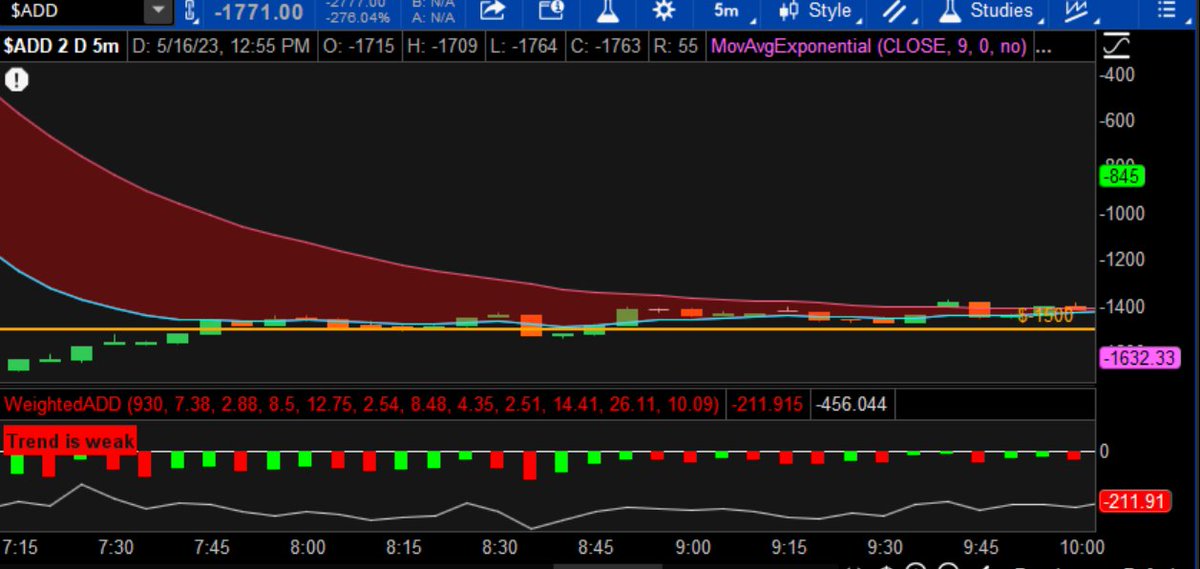Image resolution: width=1200 pixels, height=569 pixels.
Task: Click the green -845 price bubble
Action: point(1121,177)
